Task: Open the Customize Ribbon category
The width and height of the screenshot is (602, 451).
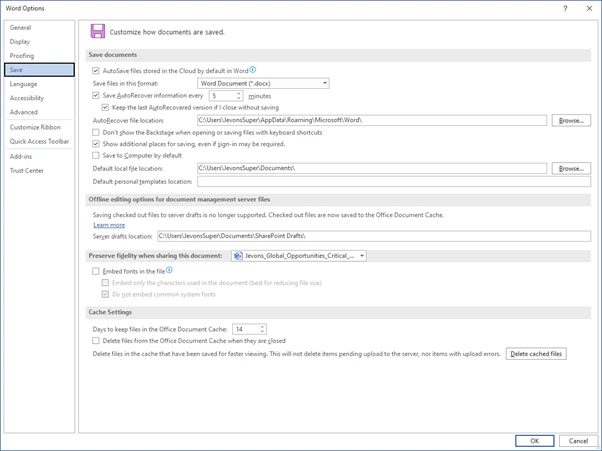Action: pyautogui.click(x=39, y=127)
